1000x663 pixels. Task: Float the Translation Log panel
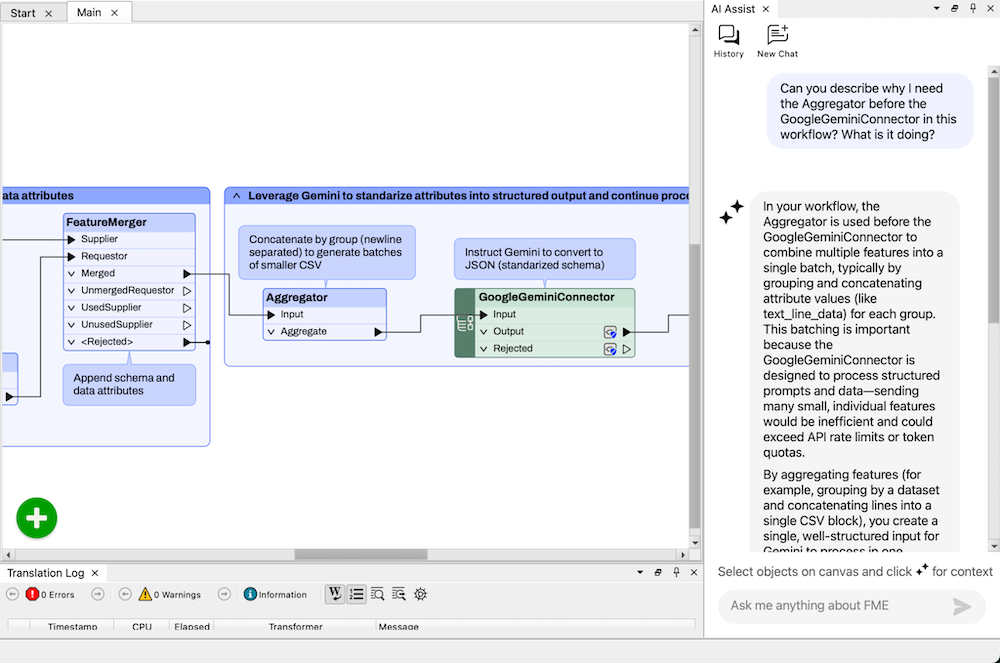tap(658, 572)
